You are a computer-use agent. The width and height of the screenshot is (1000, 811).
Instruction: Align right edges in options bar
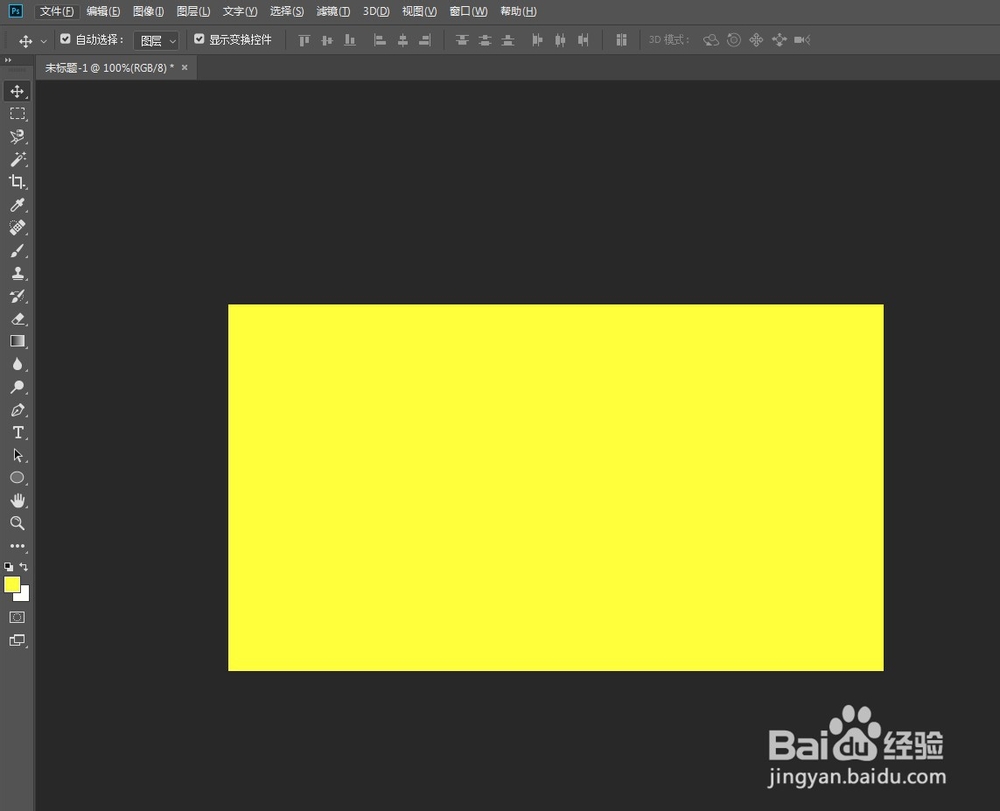coord(425,40)
